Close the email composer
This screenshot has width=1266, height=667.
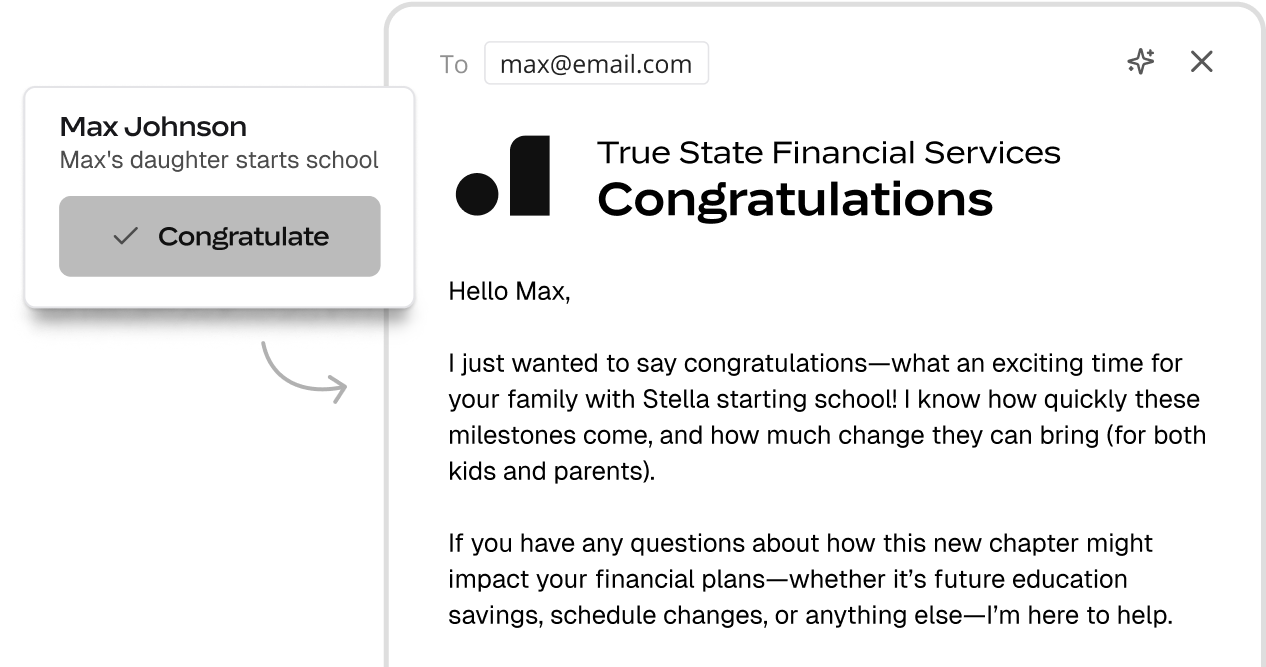tap(1201, 62)
